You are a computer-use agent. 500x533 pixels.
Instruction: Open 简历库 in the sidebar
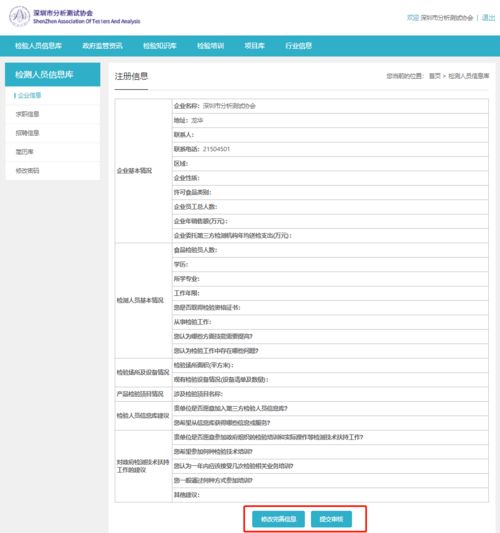24,152
